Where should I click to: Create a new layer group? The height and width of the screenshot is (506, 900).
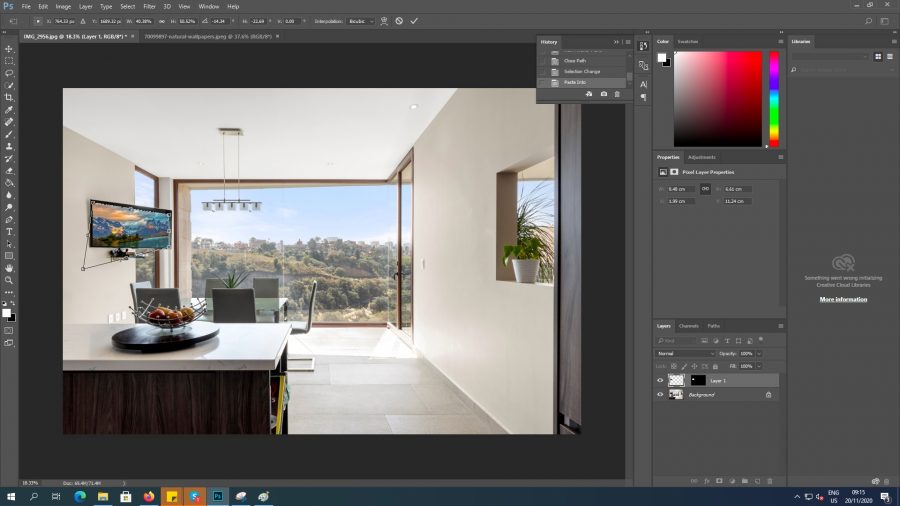[x=744, y=481]
